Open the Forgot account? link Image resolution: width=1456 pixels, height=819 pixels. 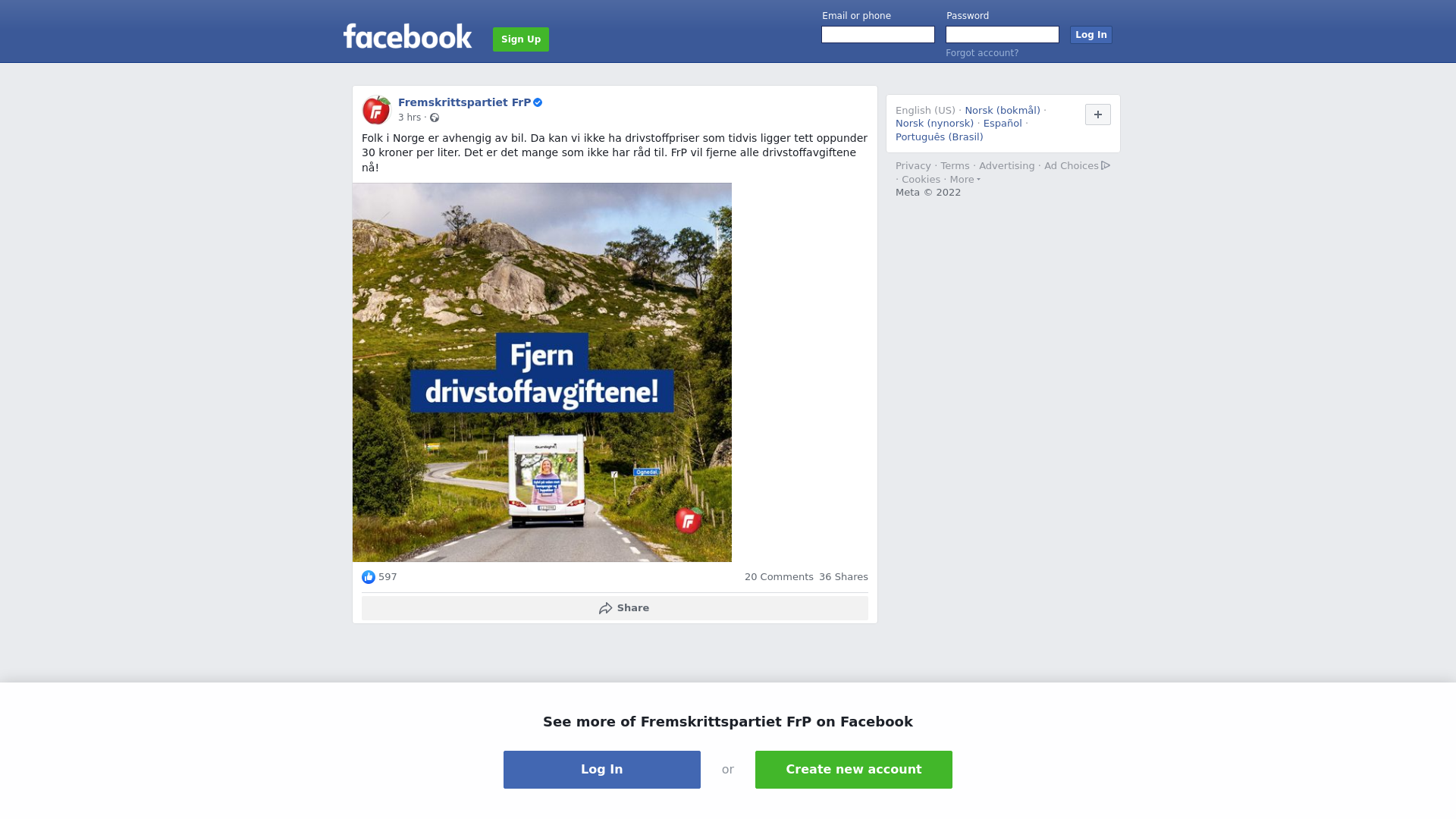pyautogui.click(x=982, y=53)
